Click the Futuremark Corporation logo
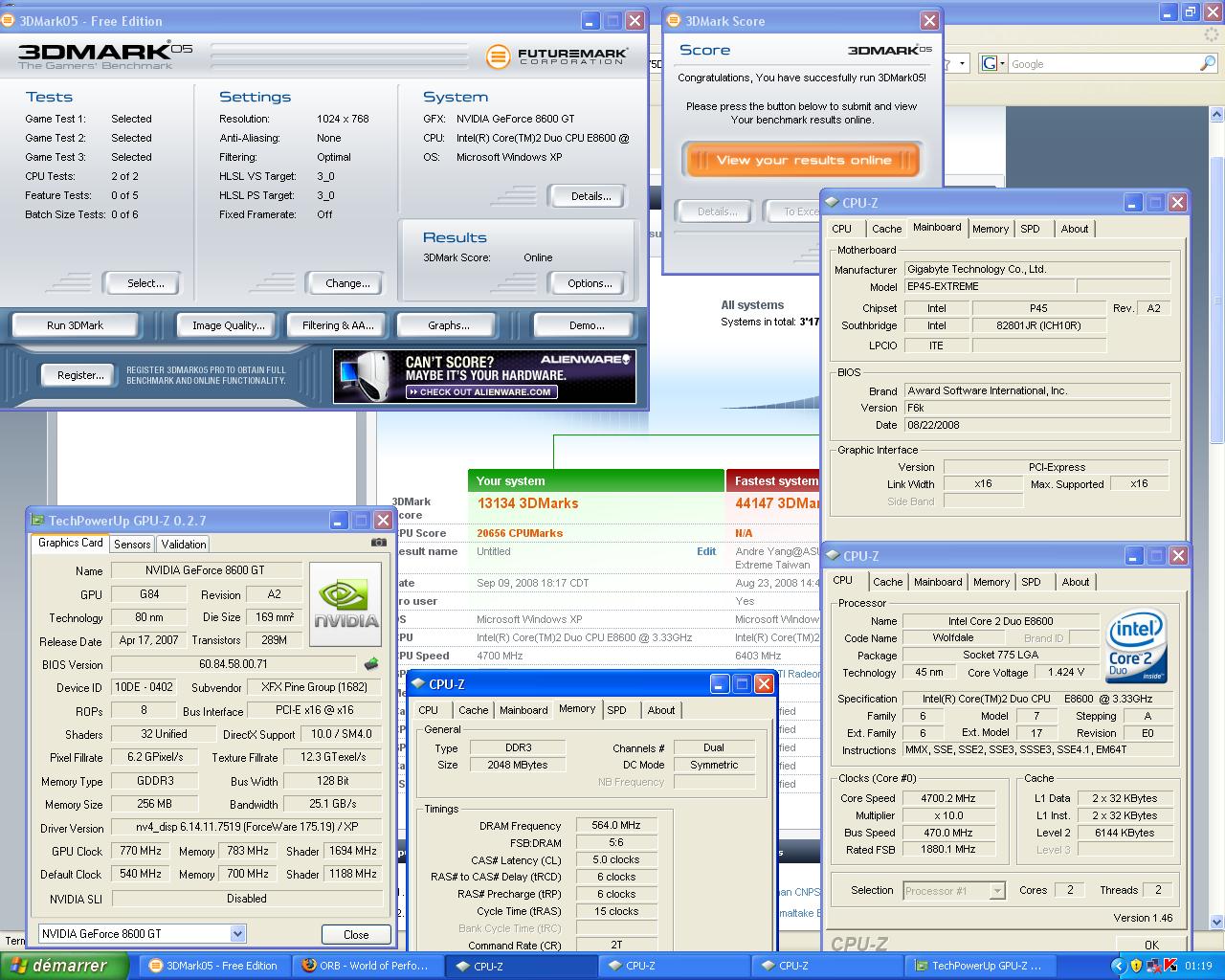 tap(557, 57)
